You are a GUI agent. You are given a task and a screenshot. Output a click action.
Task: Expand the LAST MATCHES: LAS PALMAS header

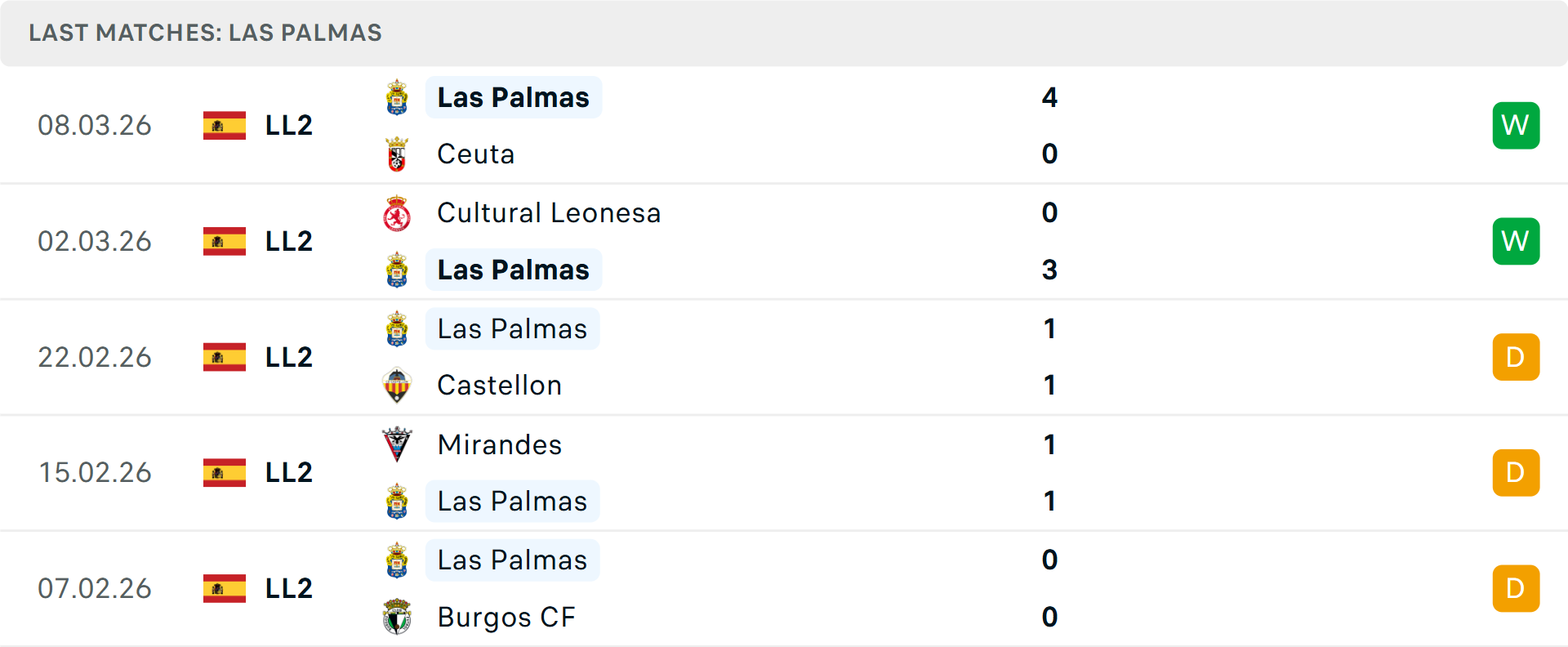(x=205, y=33)
